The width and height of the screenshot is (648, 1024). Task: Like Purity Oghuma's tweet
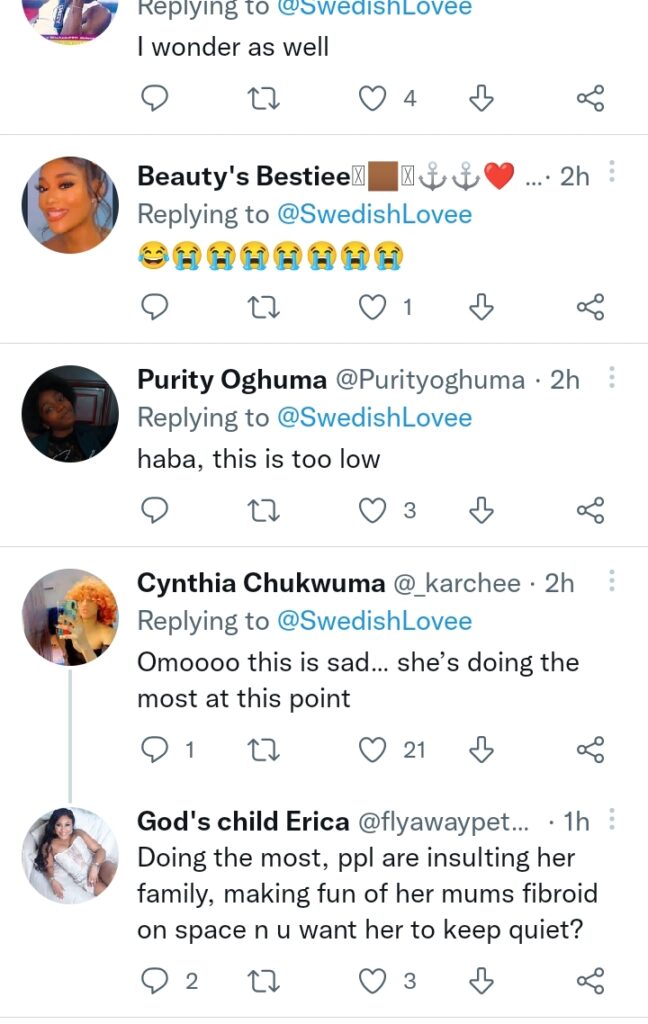[x=372, y=511]
